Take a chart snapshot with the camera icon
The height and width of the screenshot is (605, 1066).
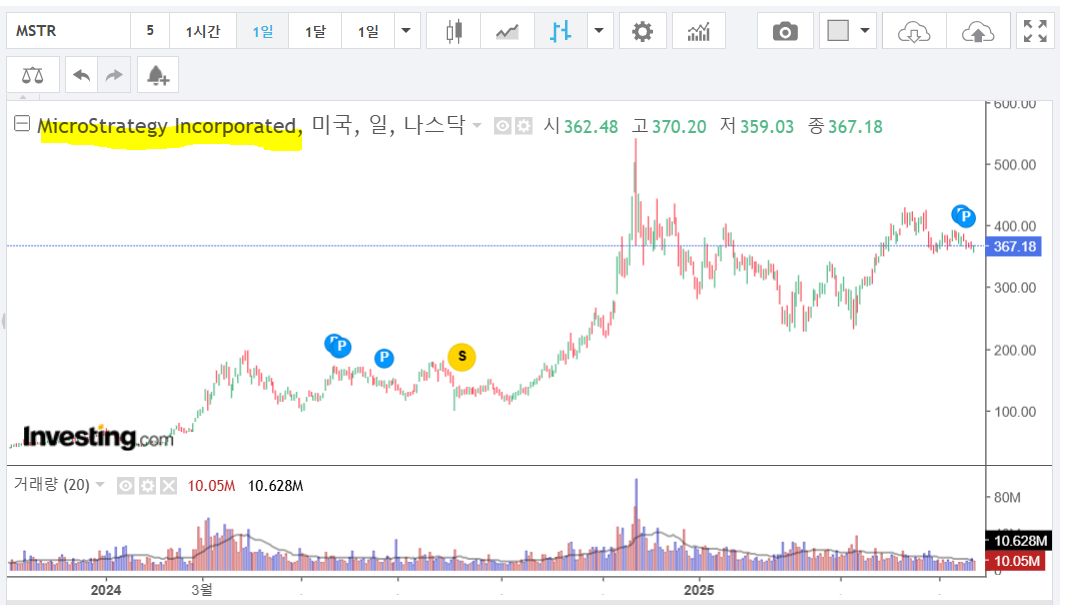[x=785, y=31]
